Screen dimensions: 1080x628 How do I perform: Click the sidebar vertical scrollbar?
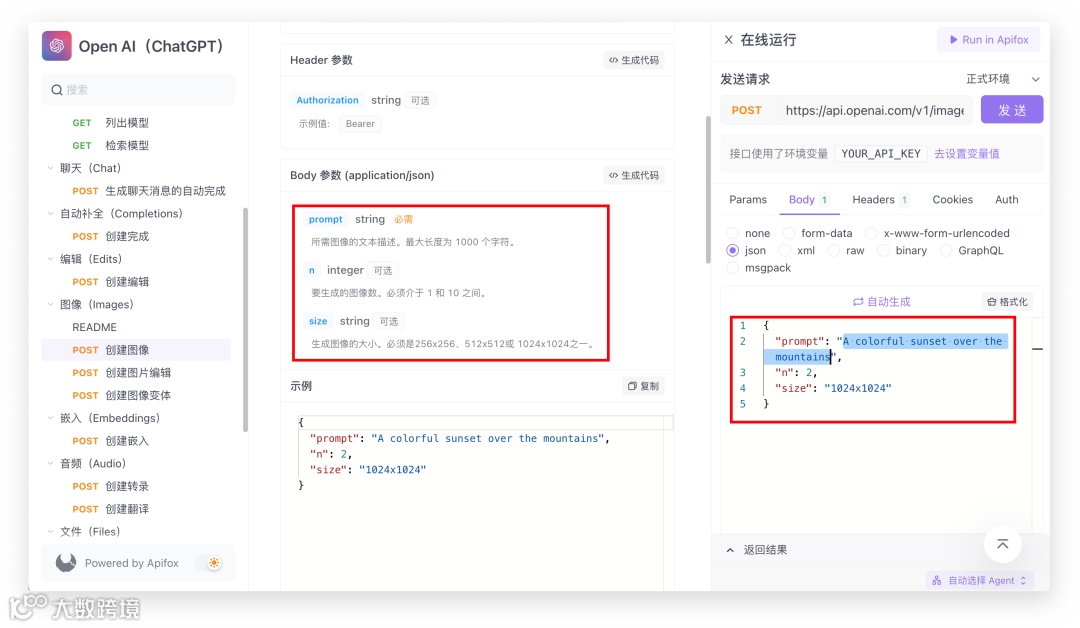(x=245, y=320)
